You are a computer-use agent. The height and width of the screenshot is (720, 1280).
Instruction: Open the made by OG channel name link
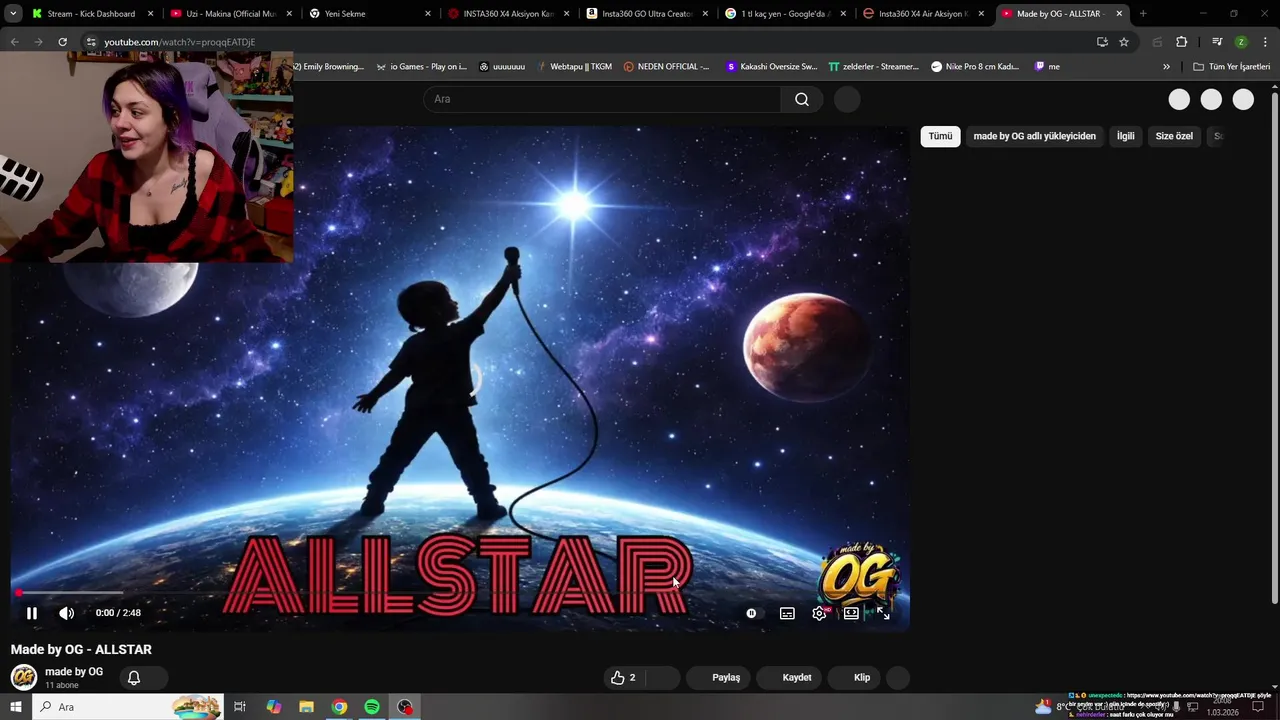click(74, 672)
